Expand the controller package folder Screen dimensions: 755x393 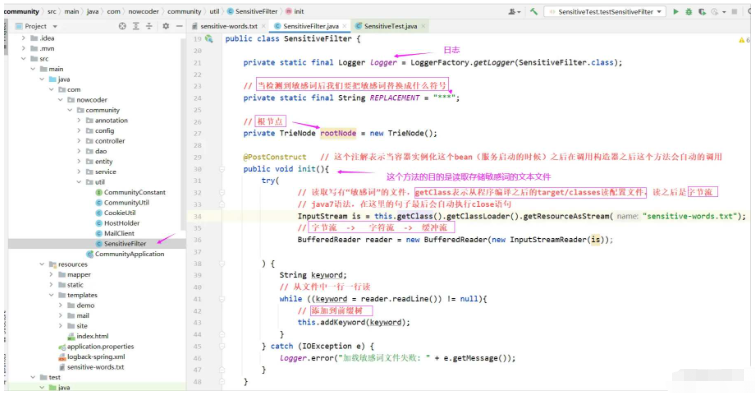(79, 141)
